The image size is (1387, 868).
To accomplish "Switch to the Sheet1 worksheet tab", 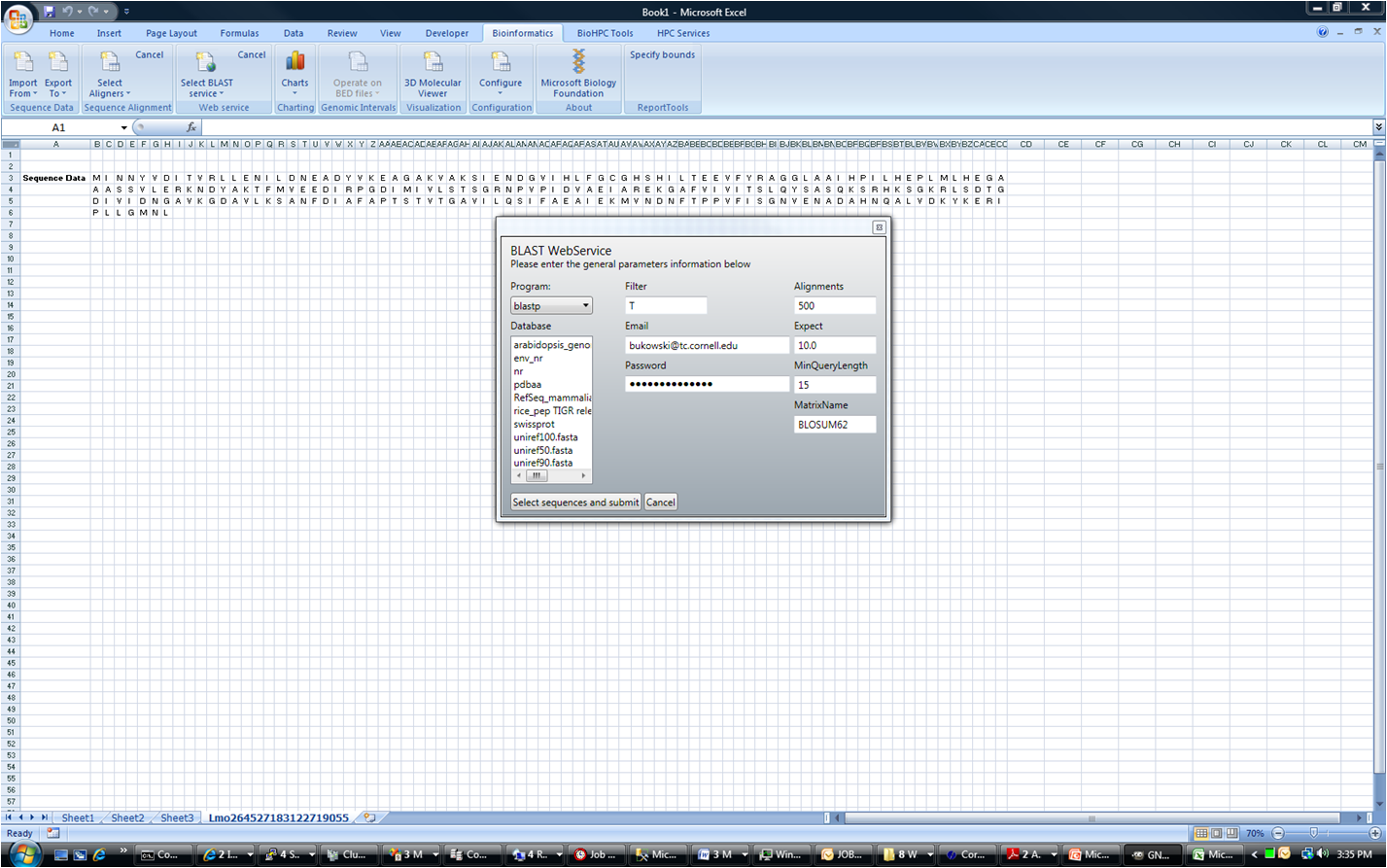I will click(x=78, y=818).
